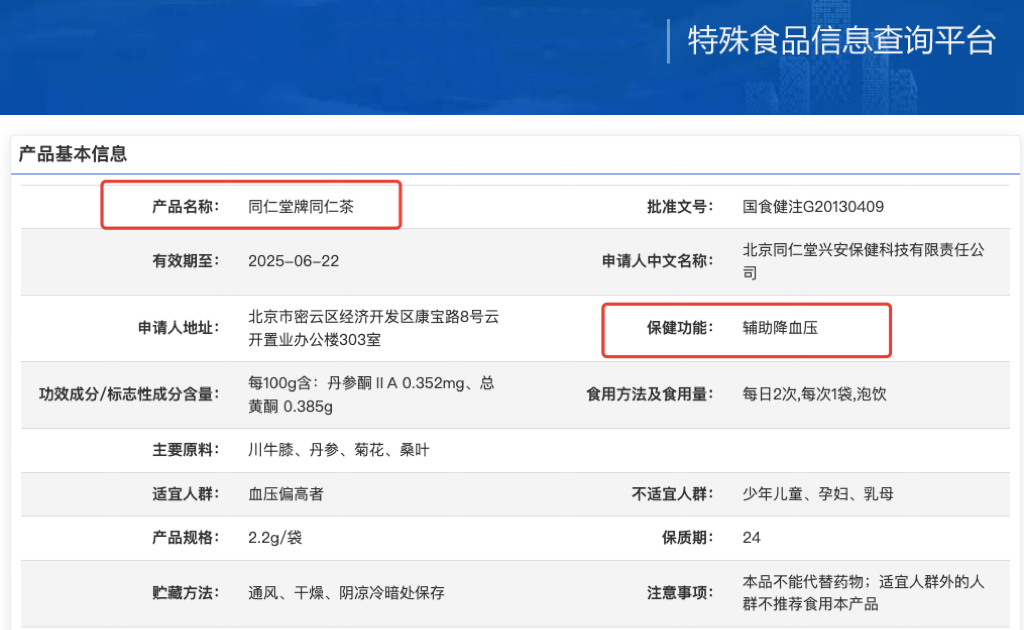Click the 保健功能 label

pos(680,328)
